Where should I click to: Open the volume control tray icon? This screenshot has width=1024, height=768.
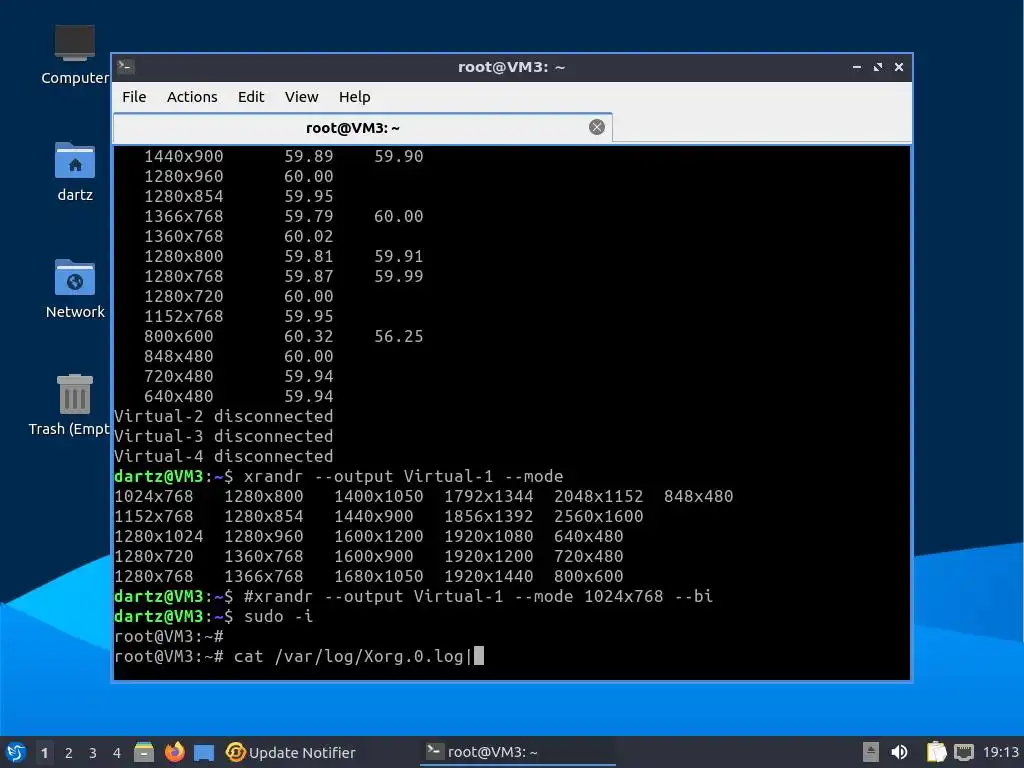(899, 752)
